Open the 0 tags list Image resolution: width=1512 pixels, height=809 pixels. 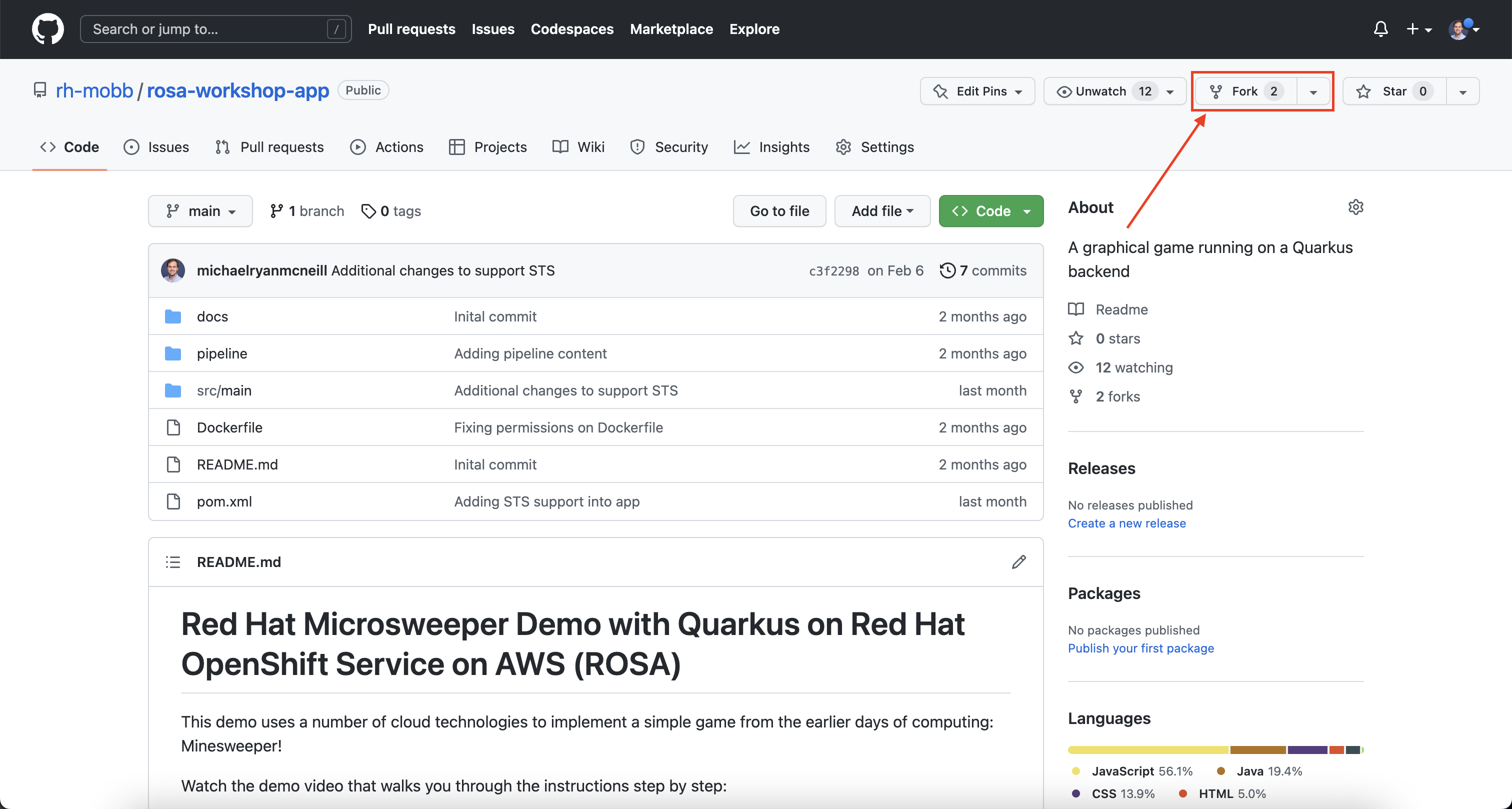click(x=391, y=211)
